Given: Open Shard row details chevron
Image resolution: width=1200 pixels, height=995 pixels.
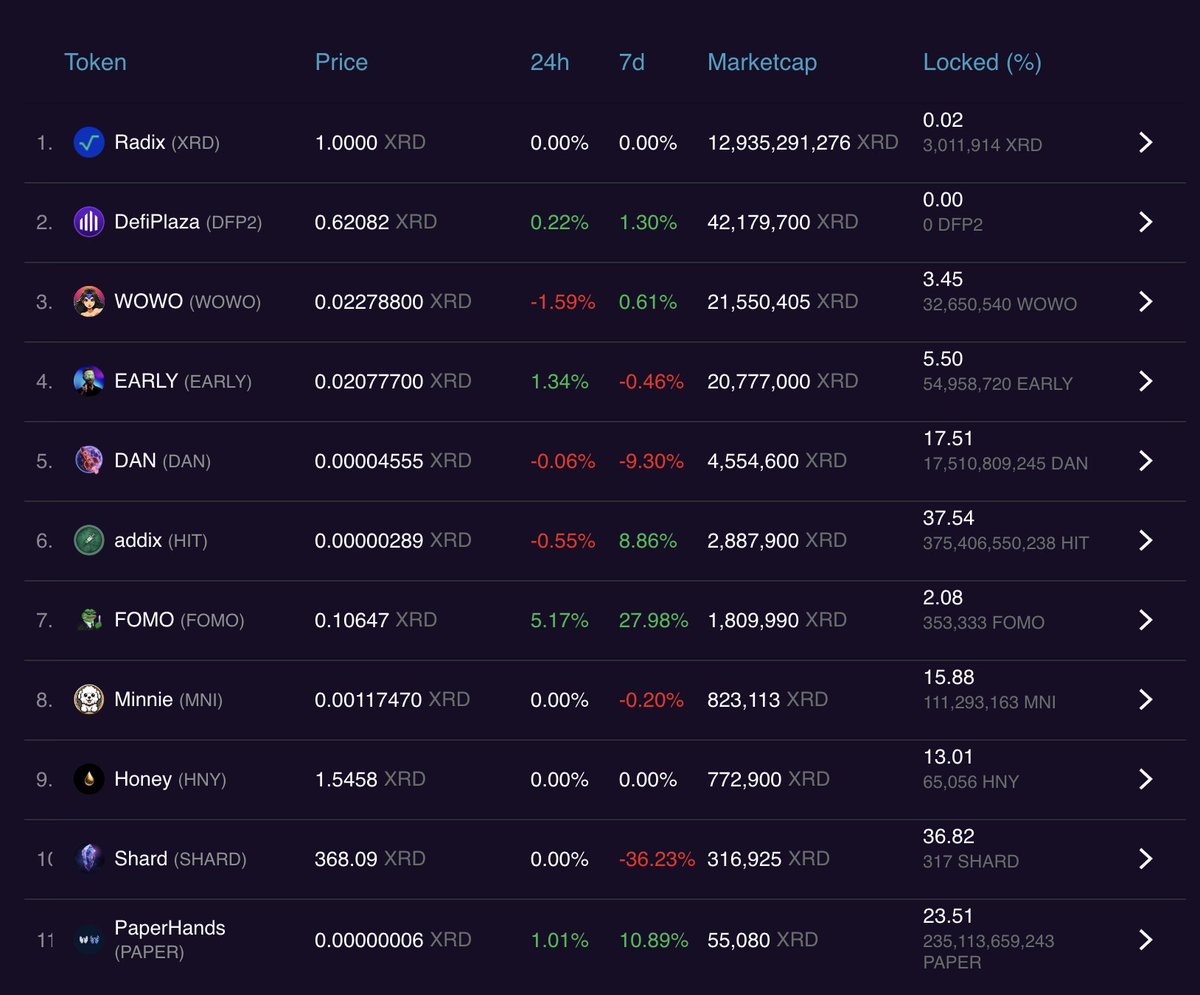Looking at the screenshot, I should click(x=1146, y=859).
